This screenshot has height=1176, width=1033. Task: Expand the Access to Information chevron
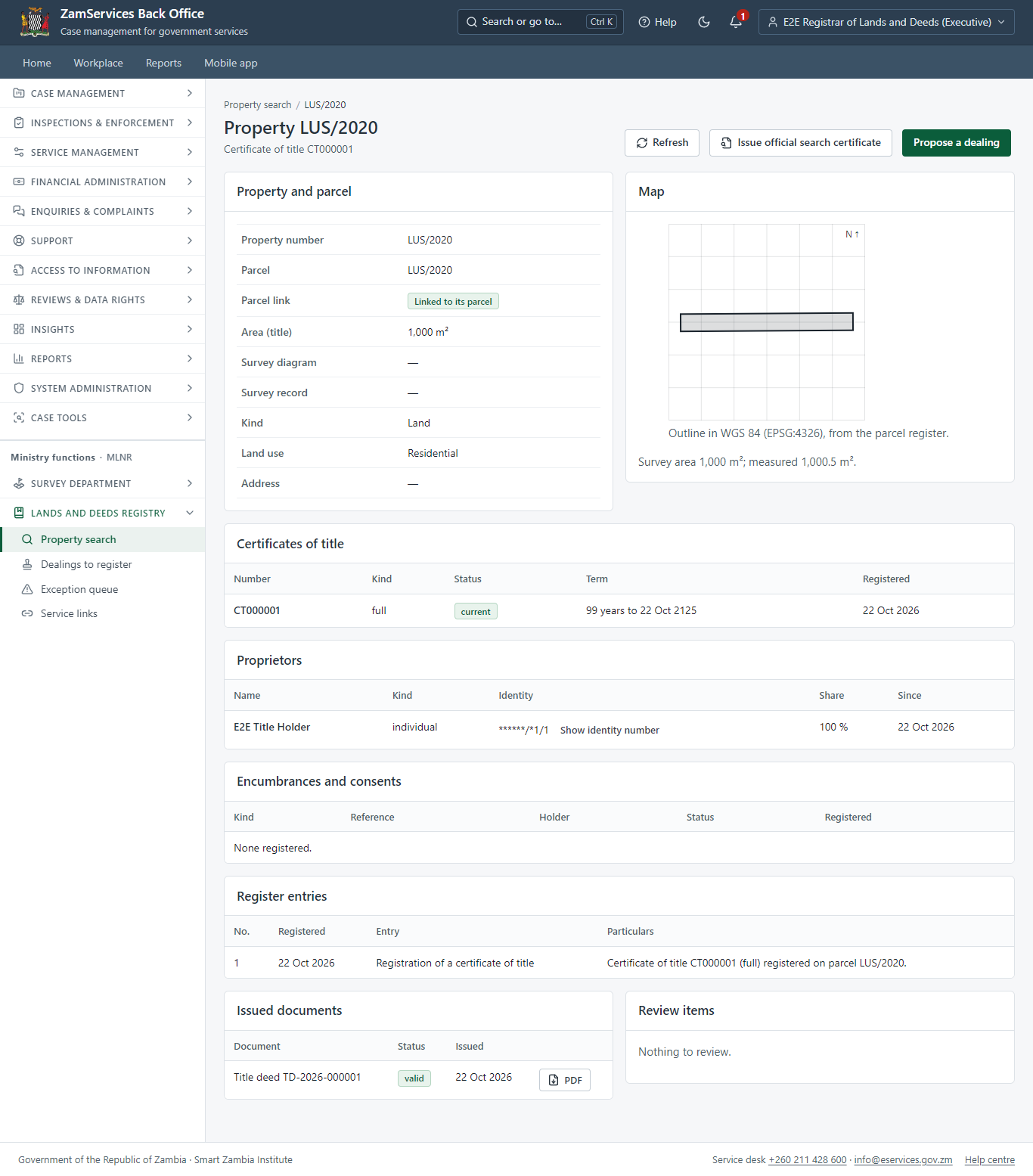coord(190,270)
